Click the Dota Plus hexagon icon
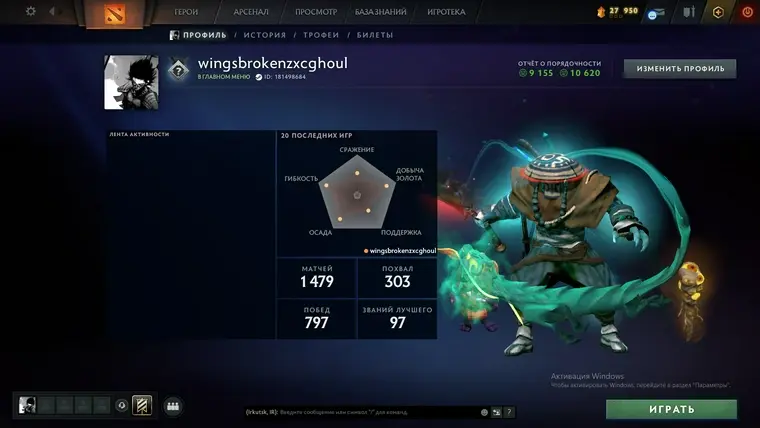 pyautogui.click(x=718, y=12)
